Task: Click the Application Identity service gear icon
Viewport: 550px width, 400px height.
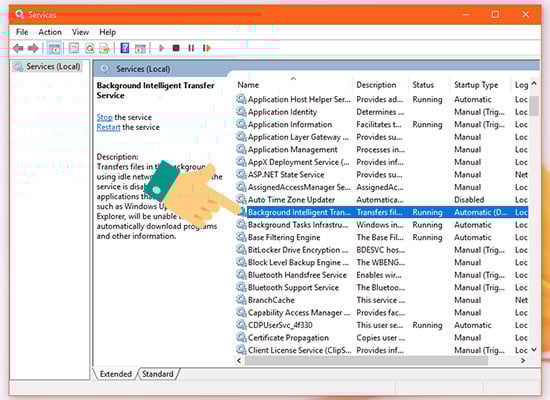Action: point(241,112)
